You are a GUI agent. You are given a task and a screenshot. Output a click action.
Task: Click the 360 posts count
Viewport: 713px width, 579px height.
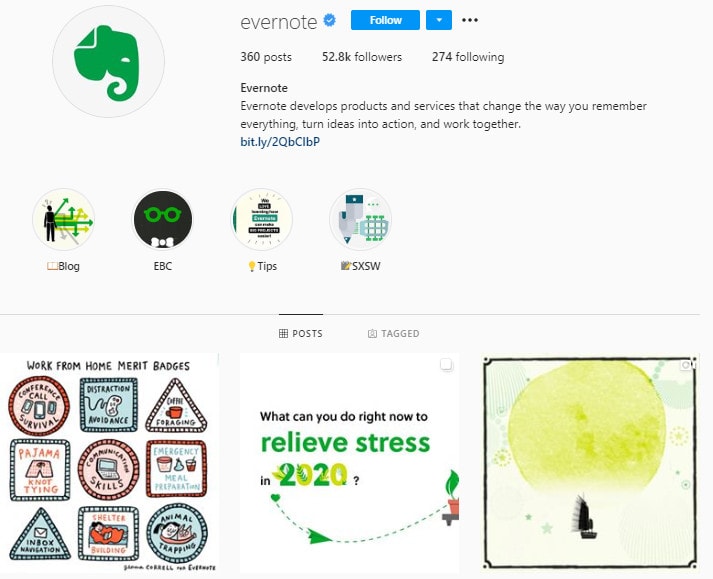(x=266, y=57)
